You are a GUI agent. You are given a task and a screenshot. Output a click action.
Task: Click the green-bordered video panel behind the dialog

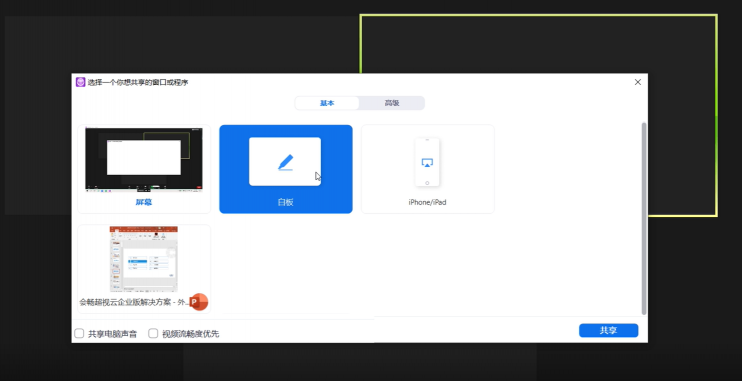539,44
